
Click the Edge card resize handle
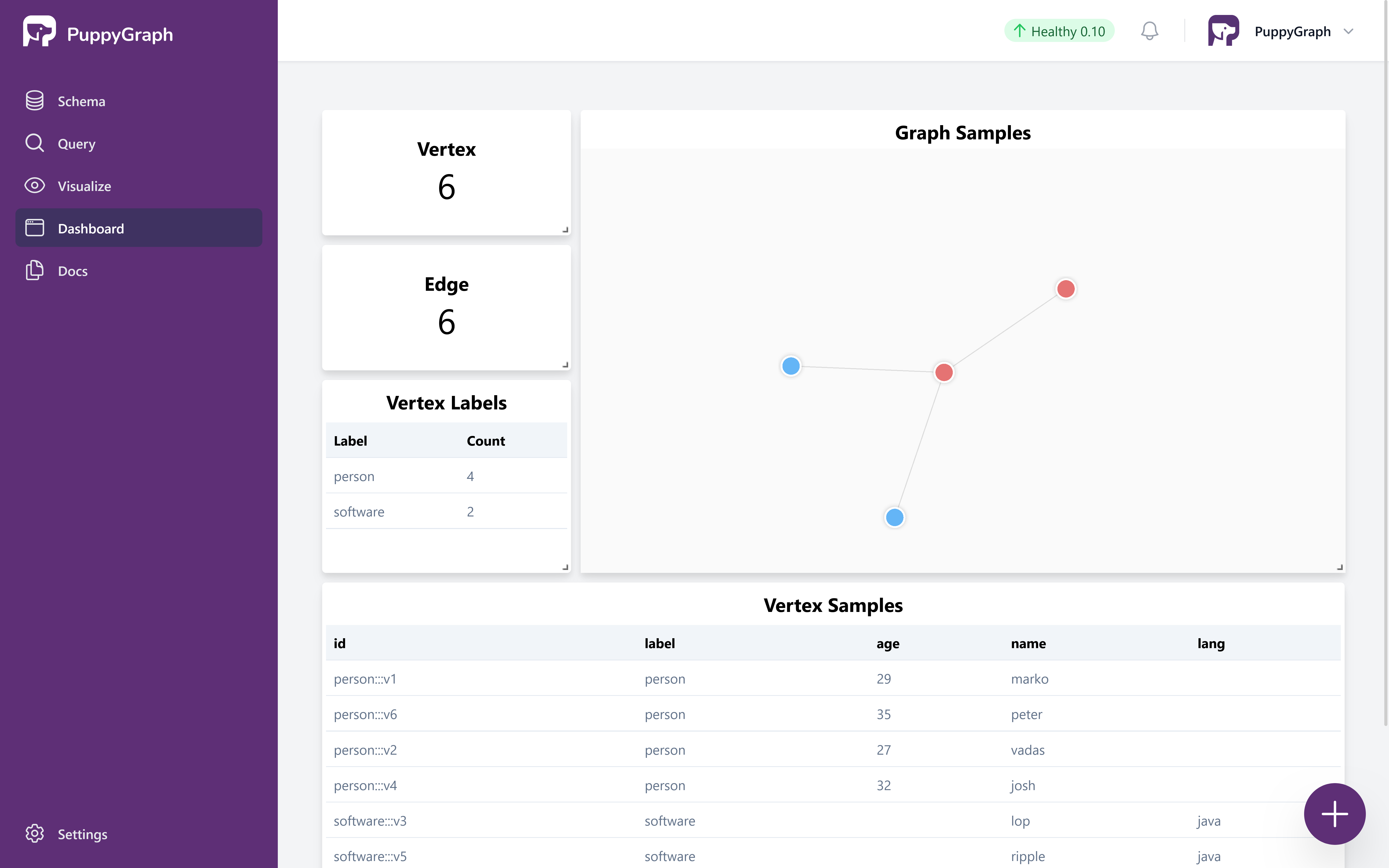point(565,365)
